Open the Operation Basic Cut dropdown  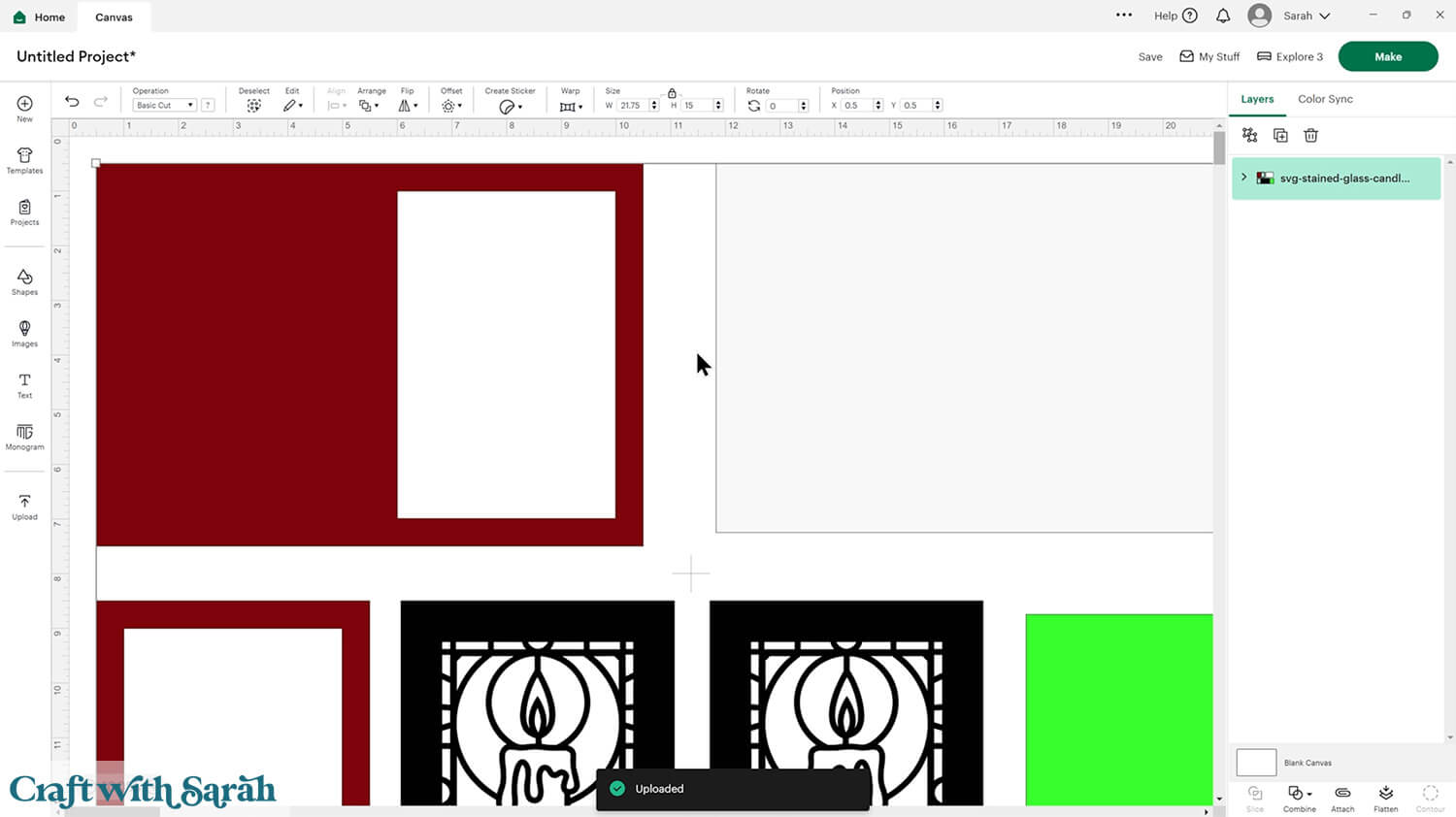164,106
